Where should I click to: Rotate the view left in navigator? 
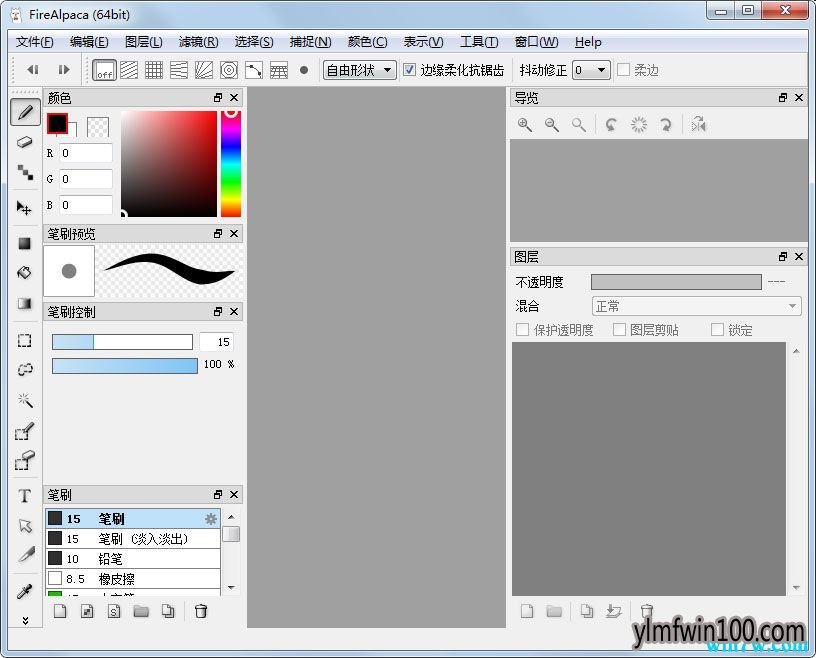click(x=611, y=125)
